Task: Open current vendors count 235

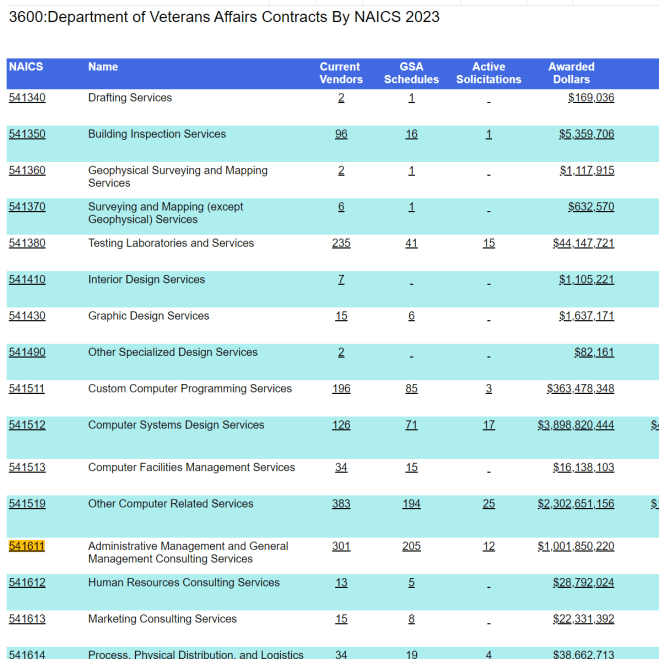Action: coord(341,243)
